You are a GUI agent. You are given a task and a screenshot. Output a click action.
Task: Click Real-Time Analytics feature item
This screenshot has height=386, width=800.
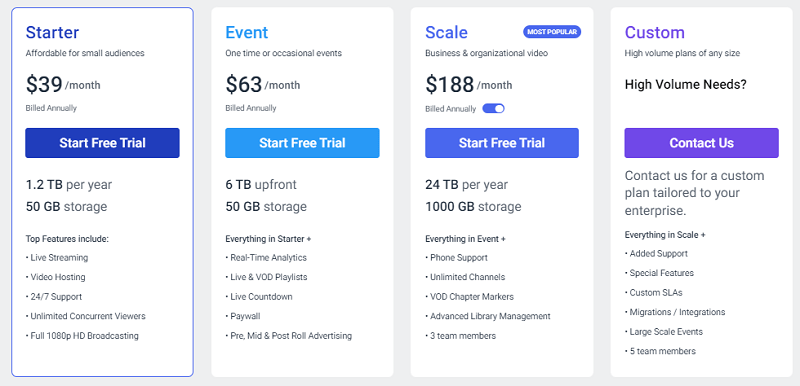tap(266, 258)
